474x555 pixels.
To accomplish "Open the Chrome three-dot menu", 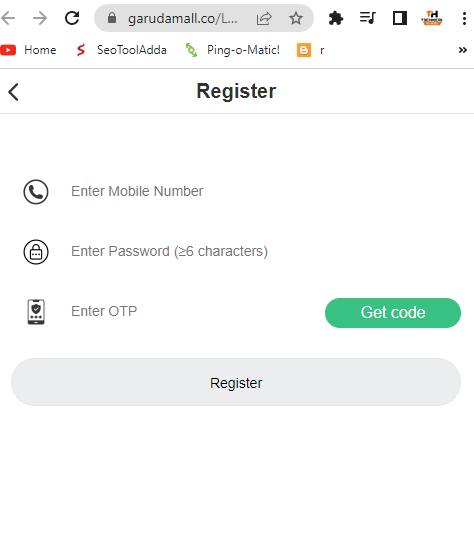I will tap(464, 18).
